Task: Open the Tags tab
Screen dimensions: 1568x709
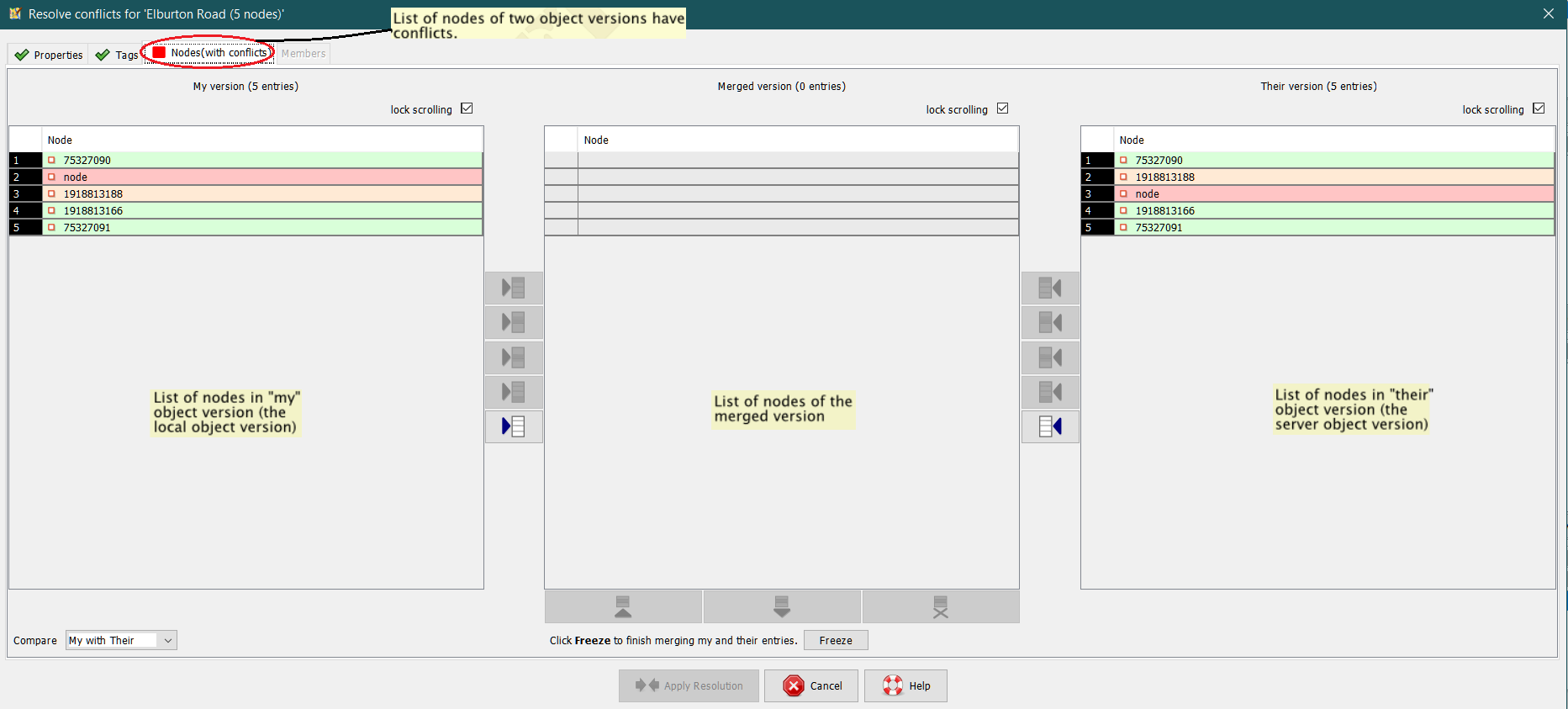Action: pyautogui.click(x=117, y=55)
